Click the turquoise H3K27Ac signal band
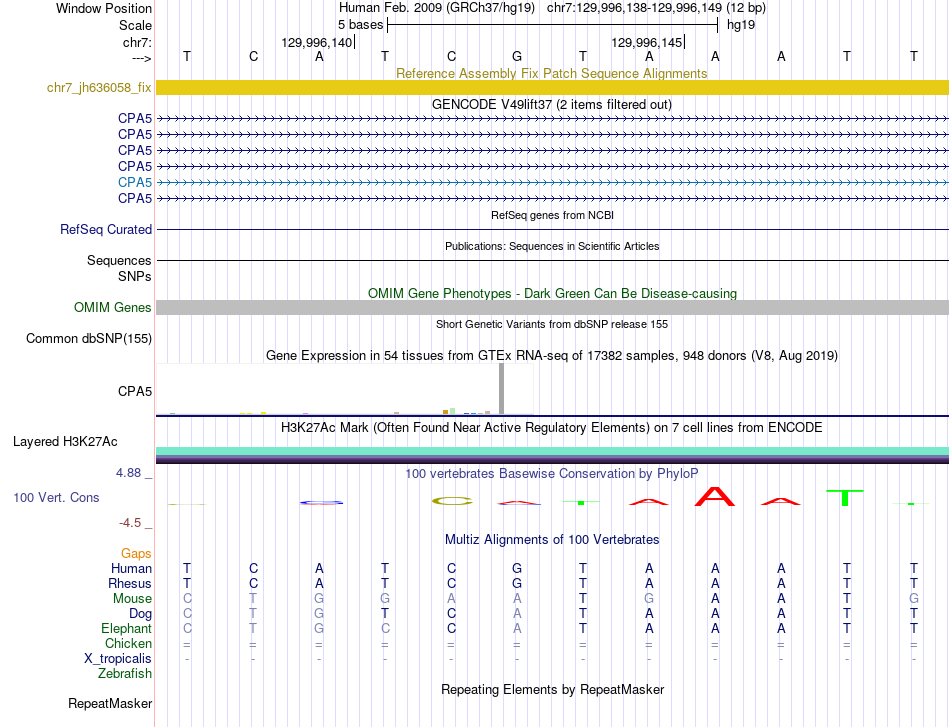The image size is (950, 727). [x=552, y=451]
